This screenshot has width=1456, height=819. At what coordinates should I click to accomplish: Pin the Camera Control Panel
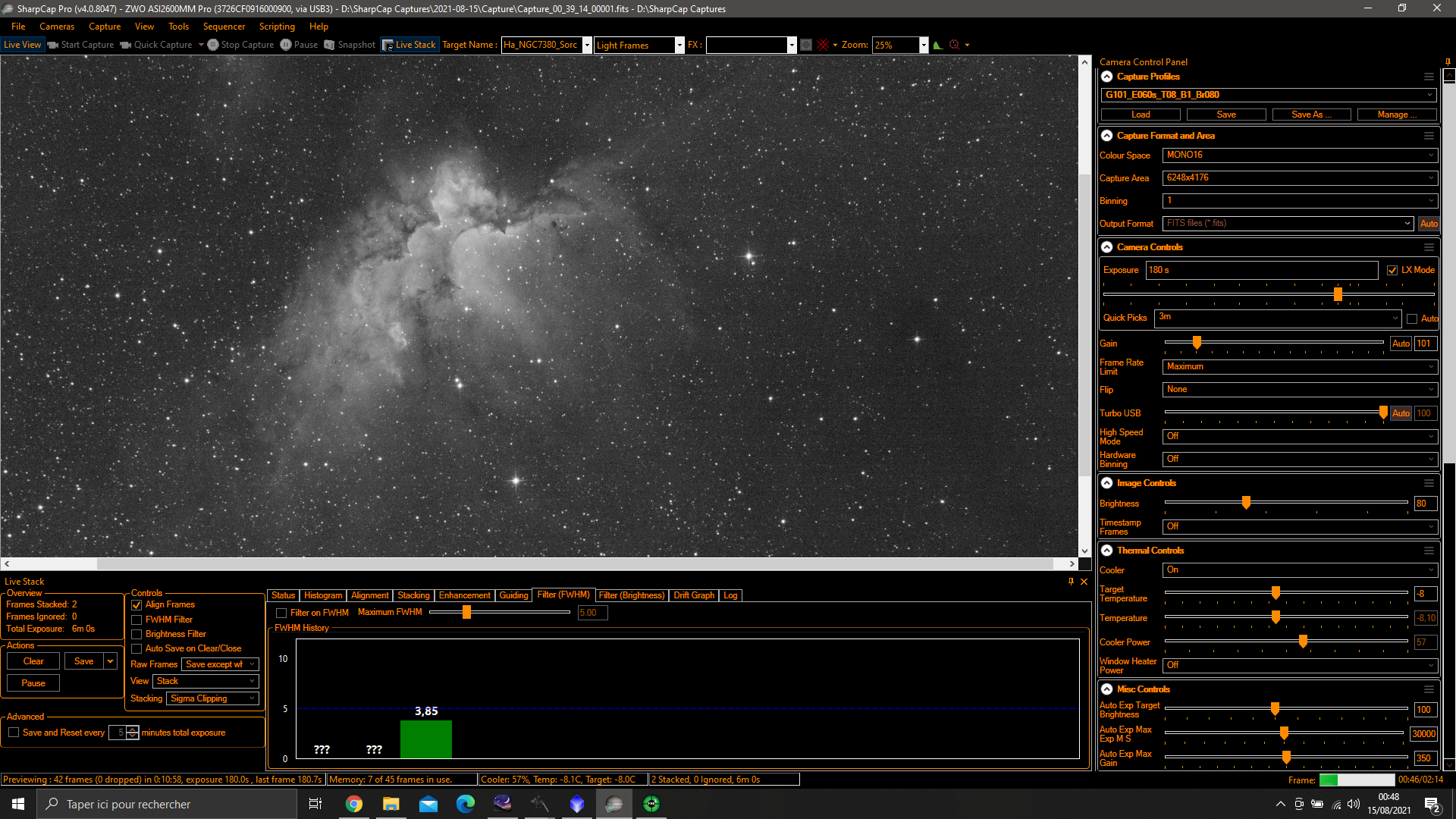coord(1448,62)
